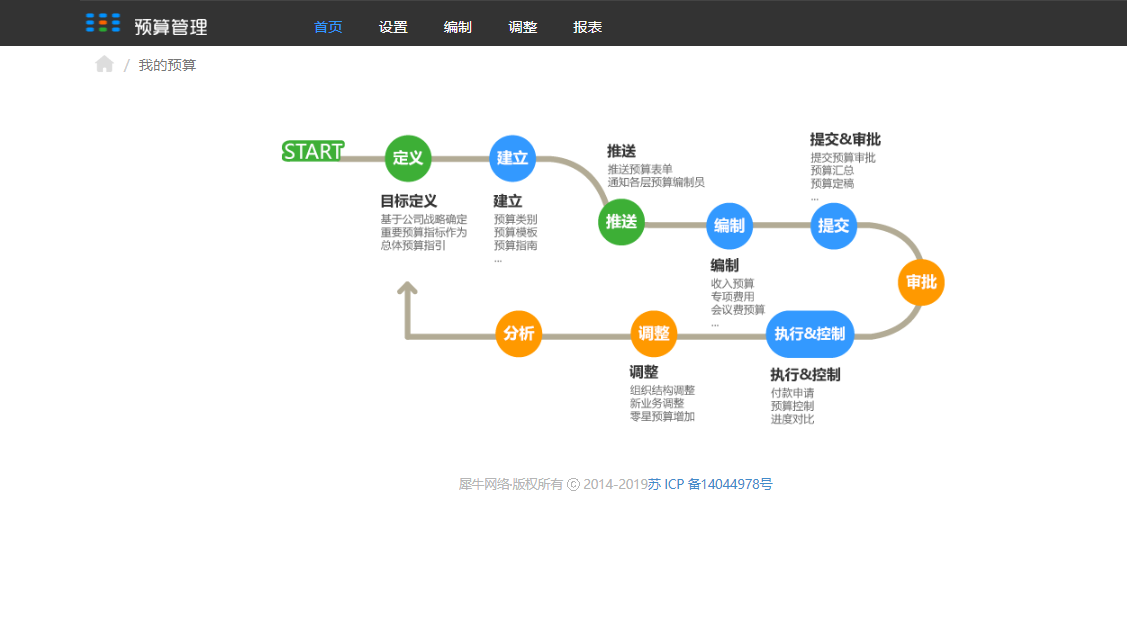Viewport: 1127px width, 630px height.
Task: Click the blue 提交 circle node
Action: pyautogui.click(x=834, y=226)
